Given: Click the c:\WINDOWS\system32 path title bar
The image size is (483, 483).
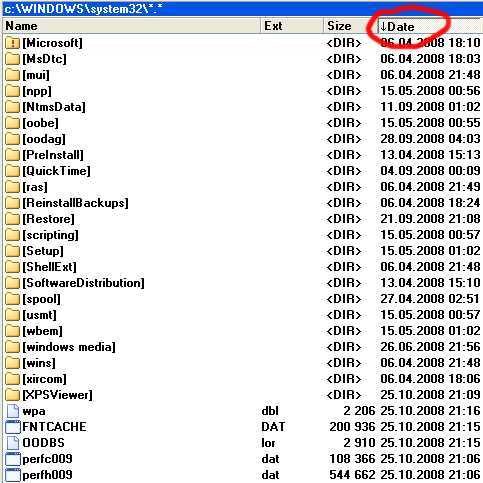Looking at the screenshot, I should tap(243, 9).
